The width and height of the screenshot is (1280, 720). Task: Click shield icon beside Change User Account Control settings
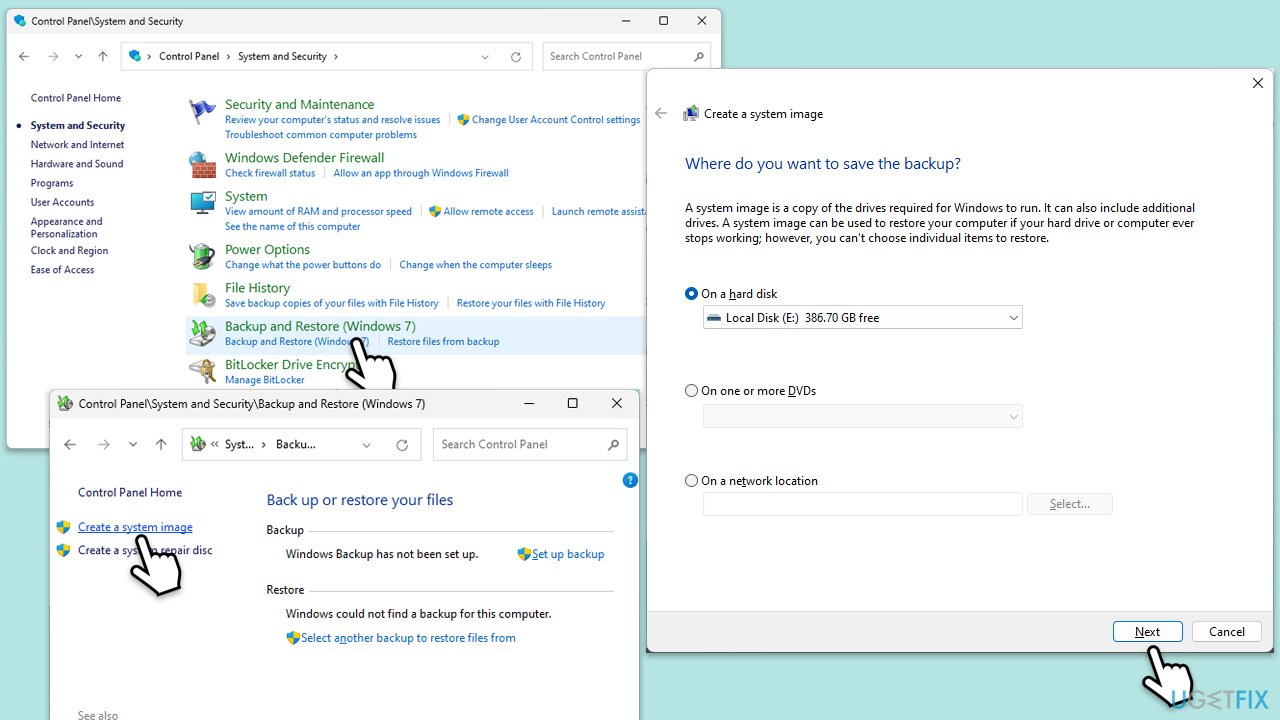pos(463,120)
